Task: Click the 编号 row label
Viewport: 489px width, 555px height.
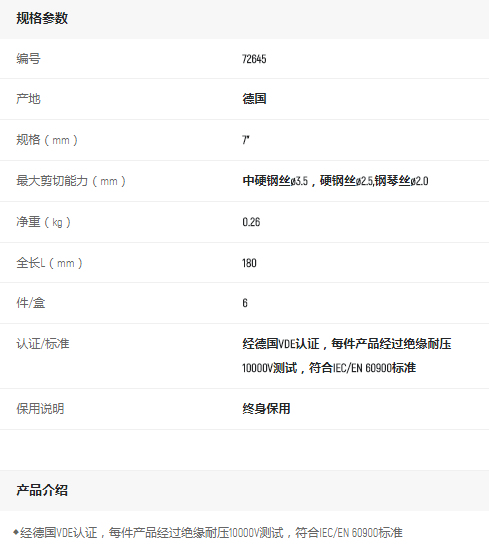Action: (x=28, y=59)
